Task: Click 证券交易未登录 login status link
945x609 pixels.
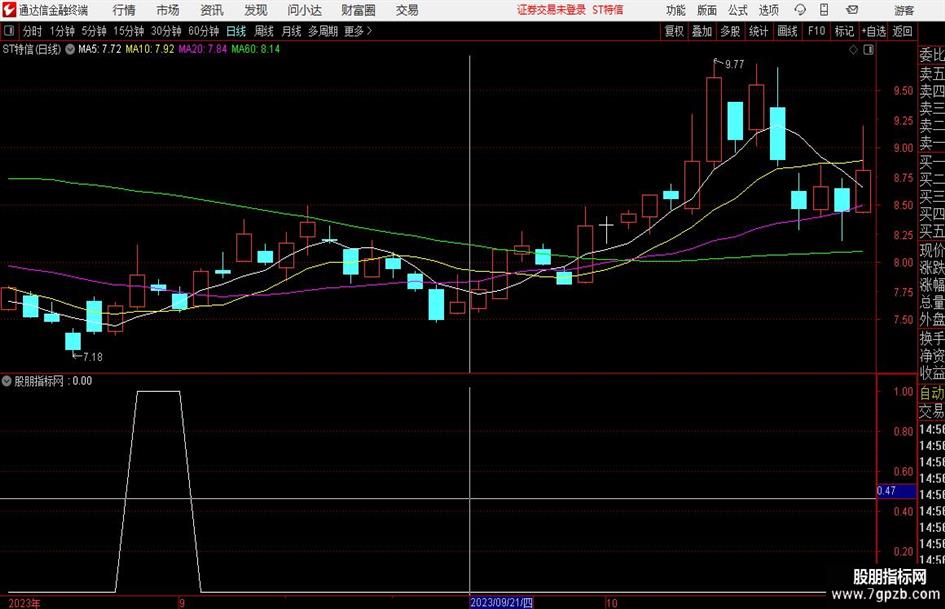Action: coord(551,10)
